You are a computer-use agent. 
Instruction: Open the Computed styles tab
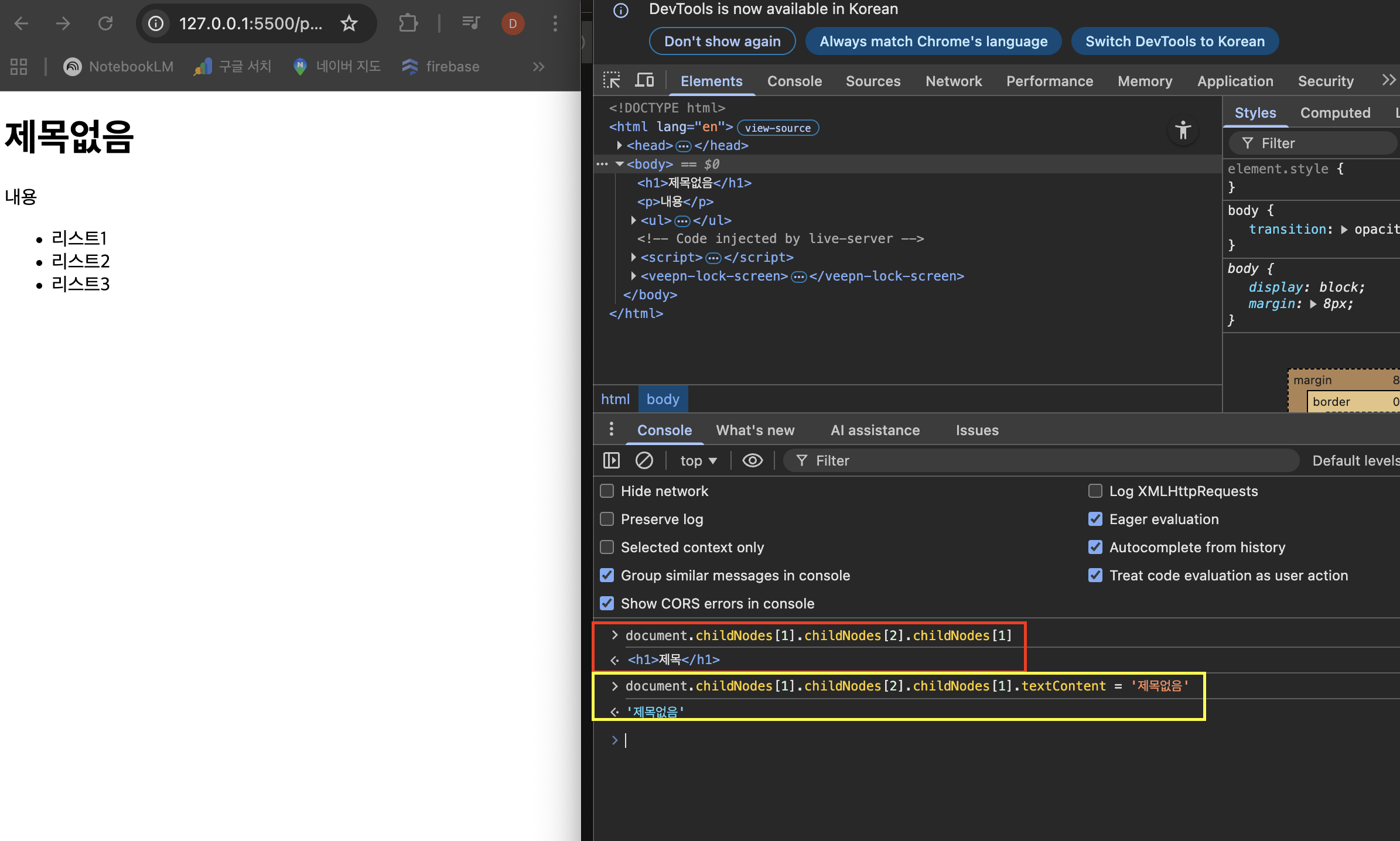[x=1335, y=112]
